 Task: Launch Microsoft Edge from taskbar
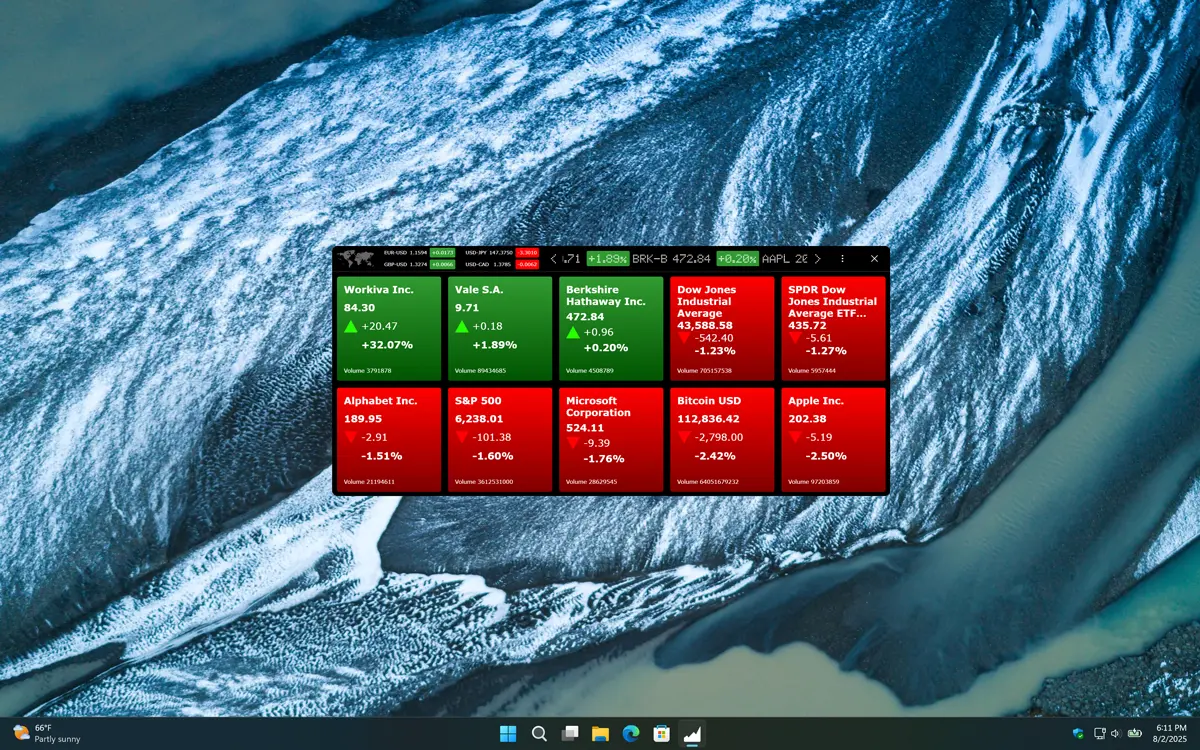631,734
